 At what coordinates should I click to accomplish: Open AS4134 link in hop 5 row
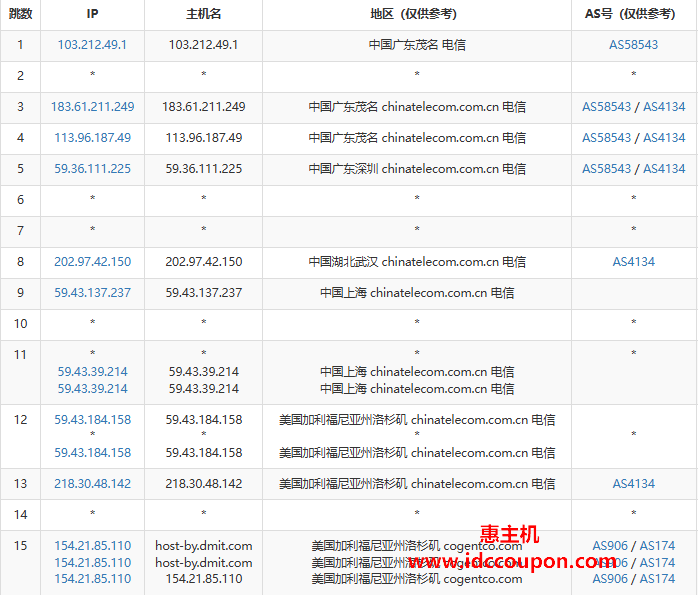[664, 169]
